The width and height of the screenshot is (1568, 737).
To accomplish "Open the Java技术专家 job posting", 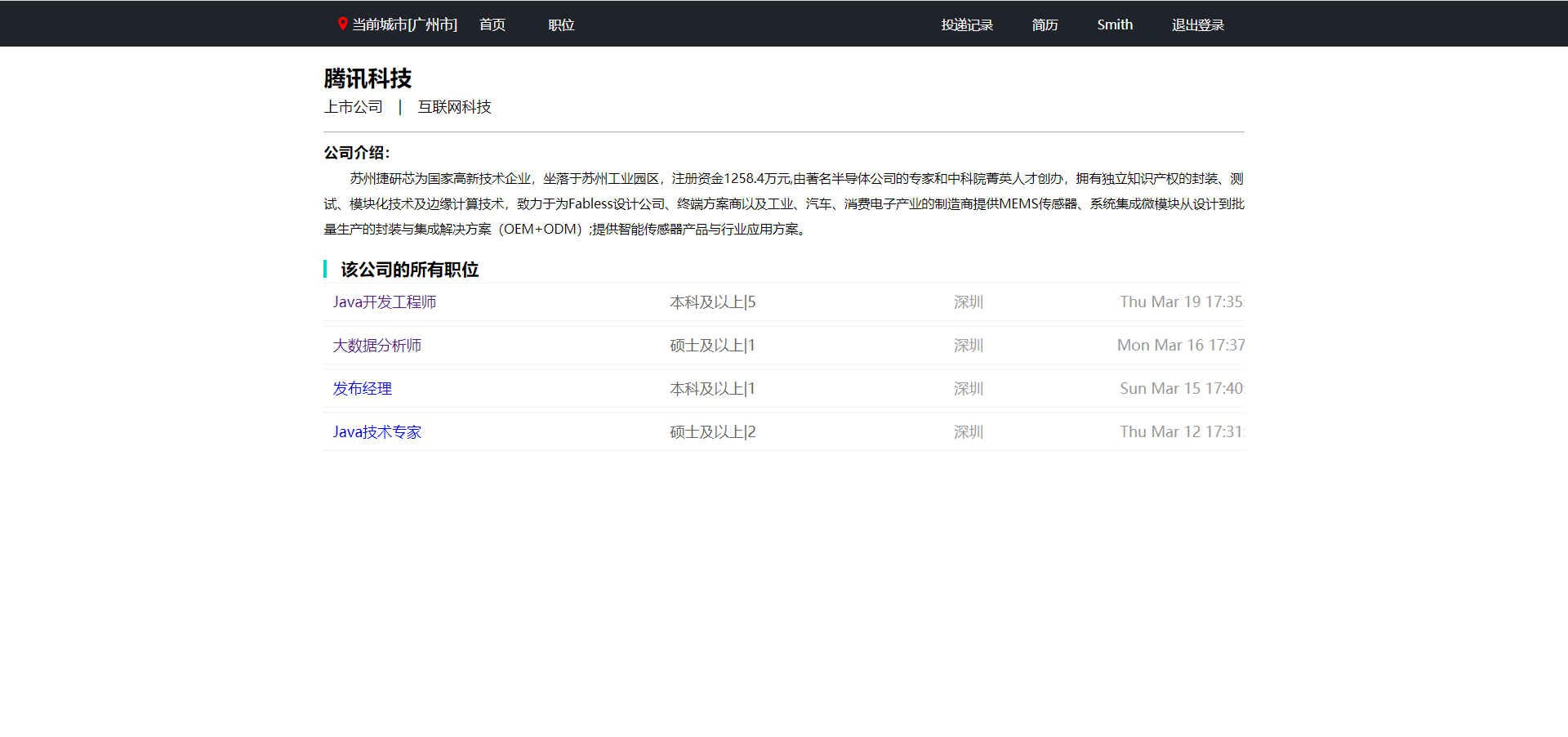I will click(377, 432).
